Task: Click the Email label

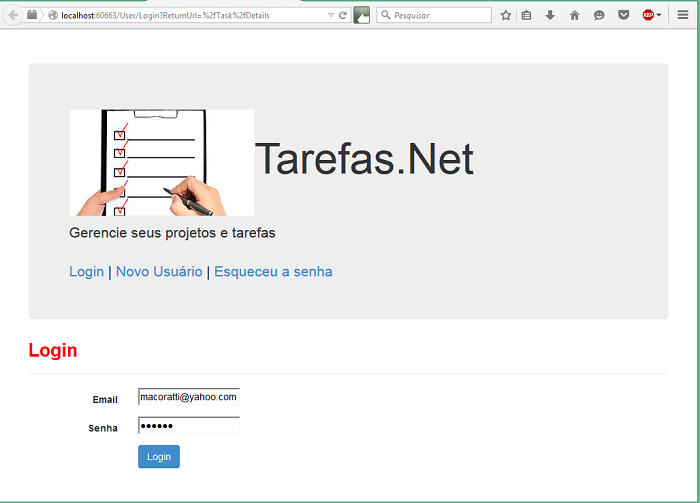Action: (105, 399)
